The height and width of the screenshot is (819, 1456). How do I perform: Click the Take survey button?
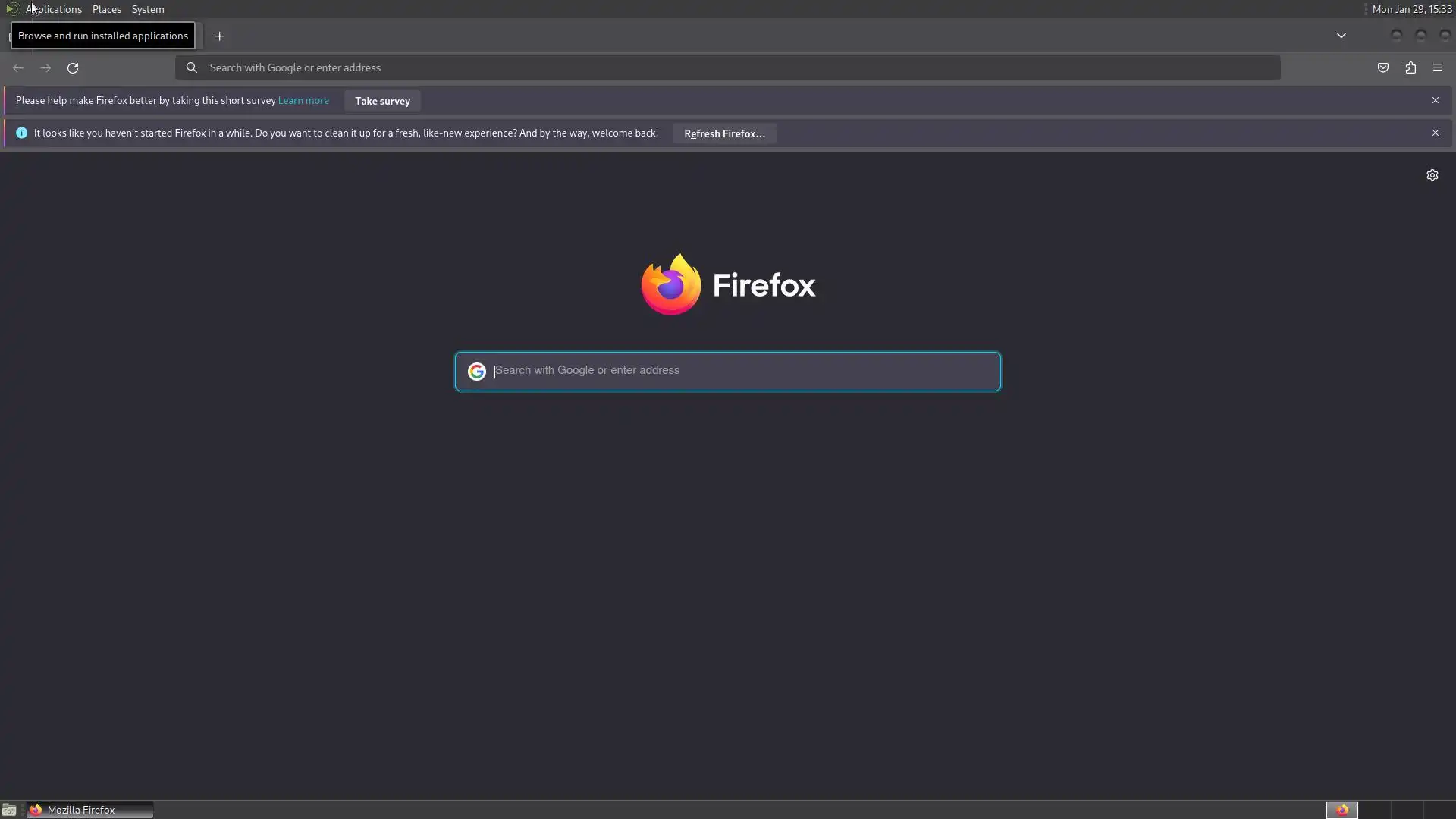point(382,101)
